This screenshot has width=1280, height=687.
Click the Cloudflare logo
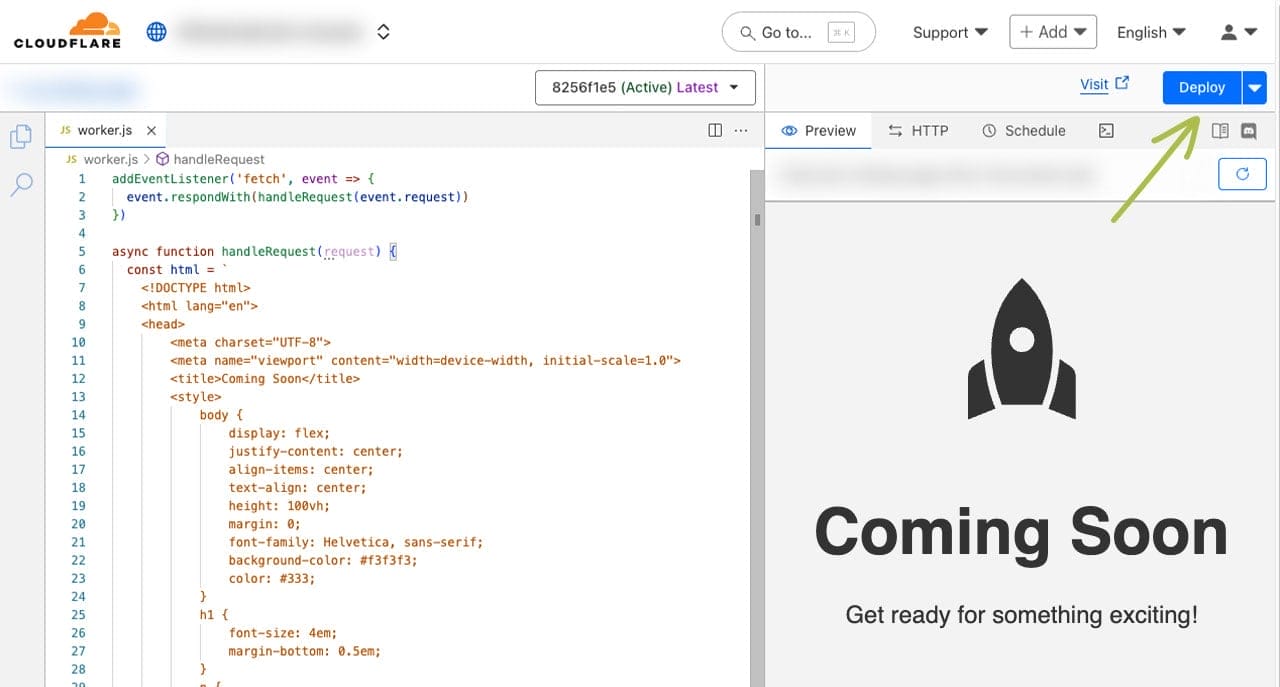(x=67, y=31)
